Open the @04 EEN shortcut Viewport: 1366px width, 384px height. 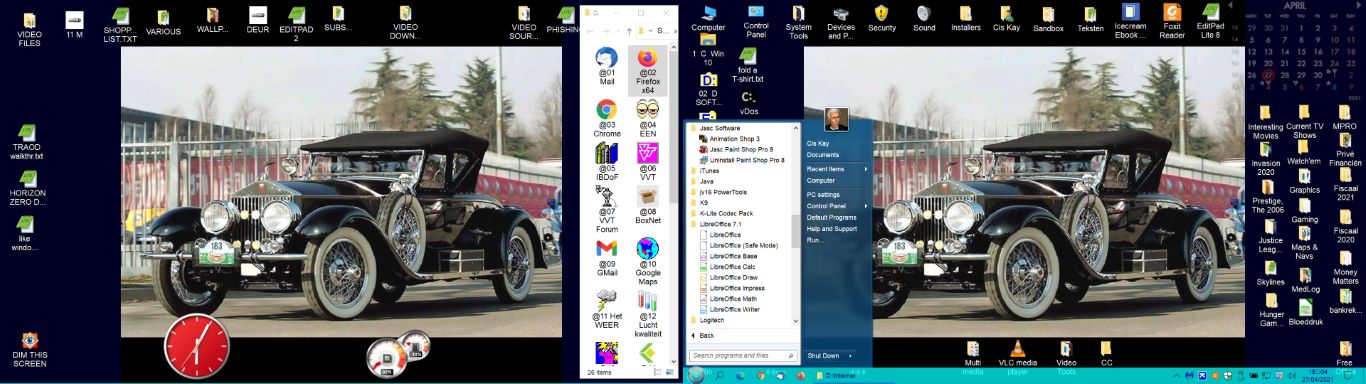[x=647, y=117]
